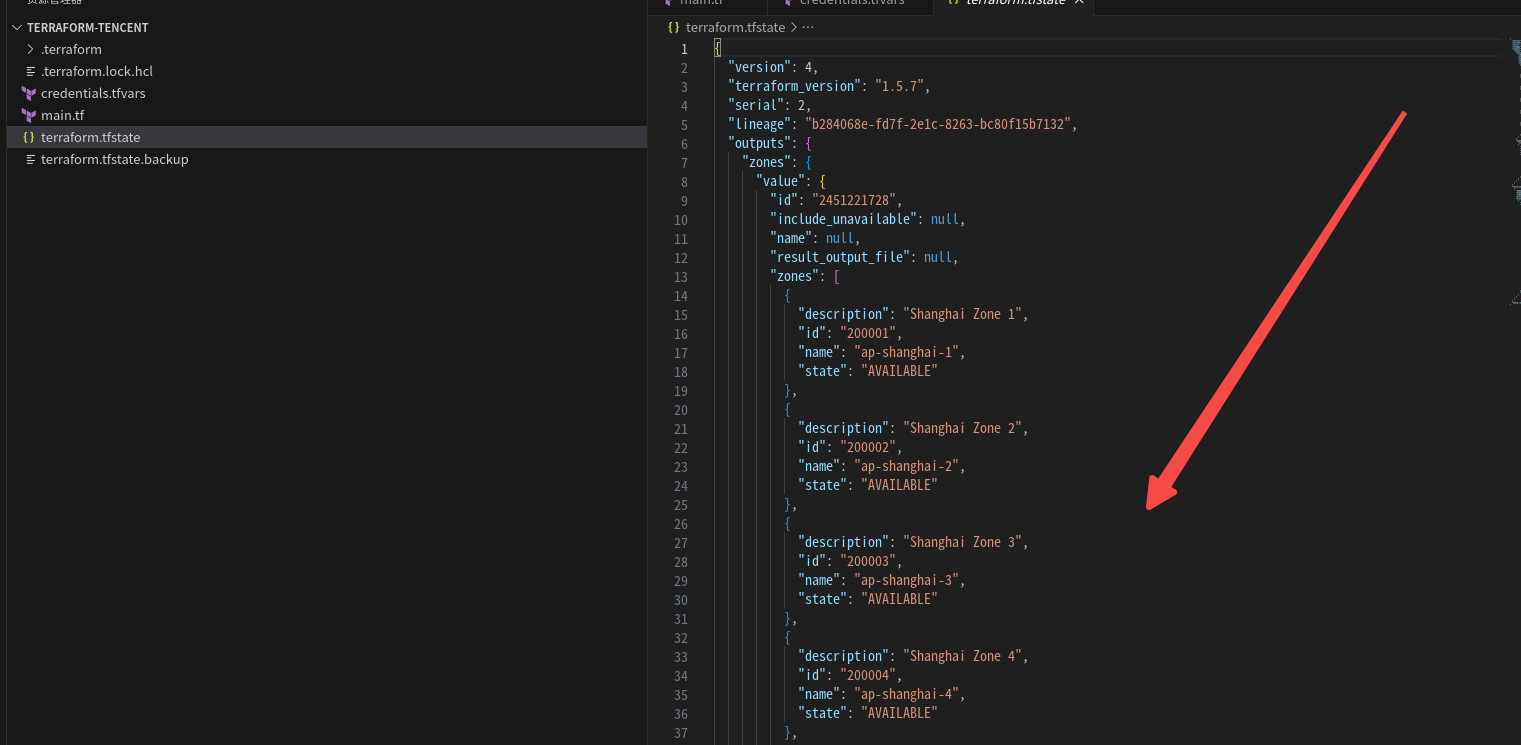
Task: Click "AVAILABLE" state on line 18
Action: click(899, 372)
